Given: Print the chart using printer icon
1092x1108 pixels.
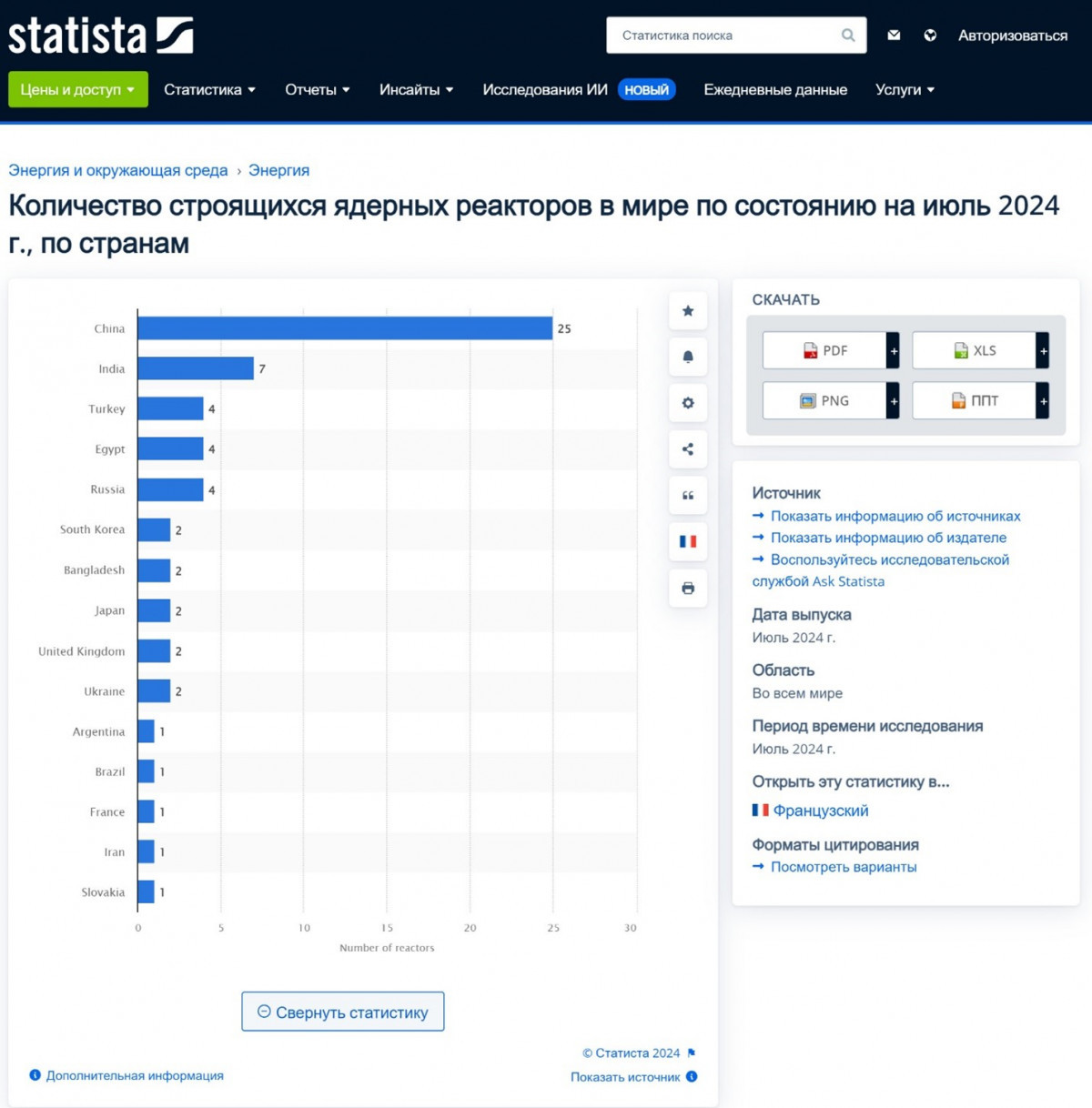Looking at the screenshot, I should 688,589.
